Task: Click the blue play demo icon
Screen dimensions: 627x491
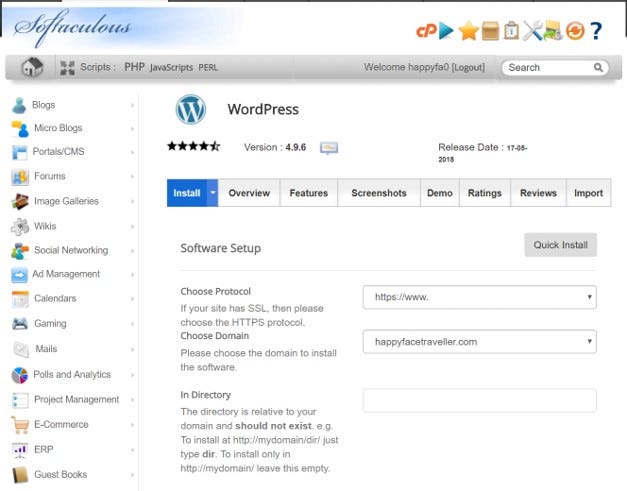Action: [x=446, y=30]
